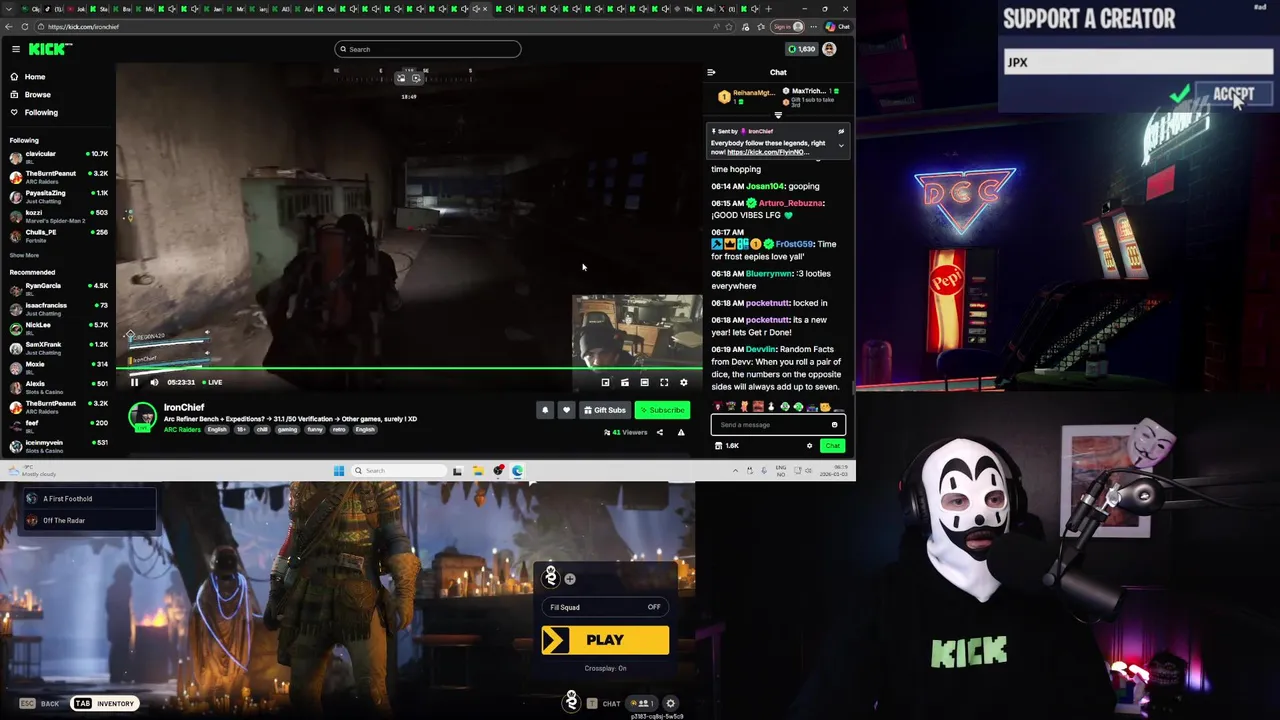Click browser back arrow

(9, 27)
